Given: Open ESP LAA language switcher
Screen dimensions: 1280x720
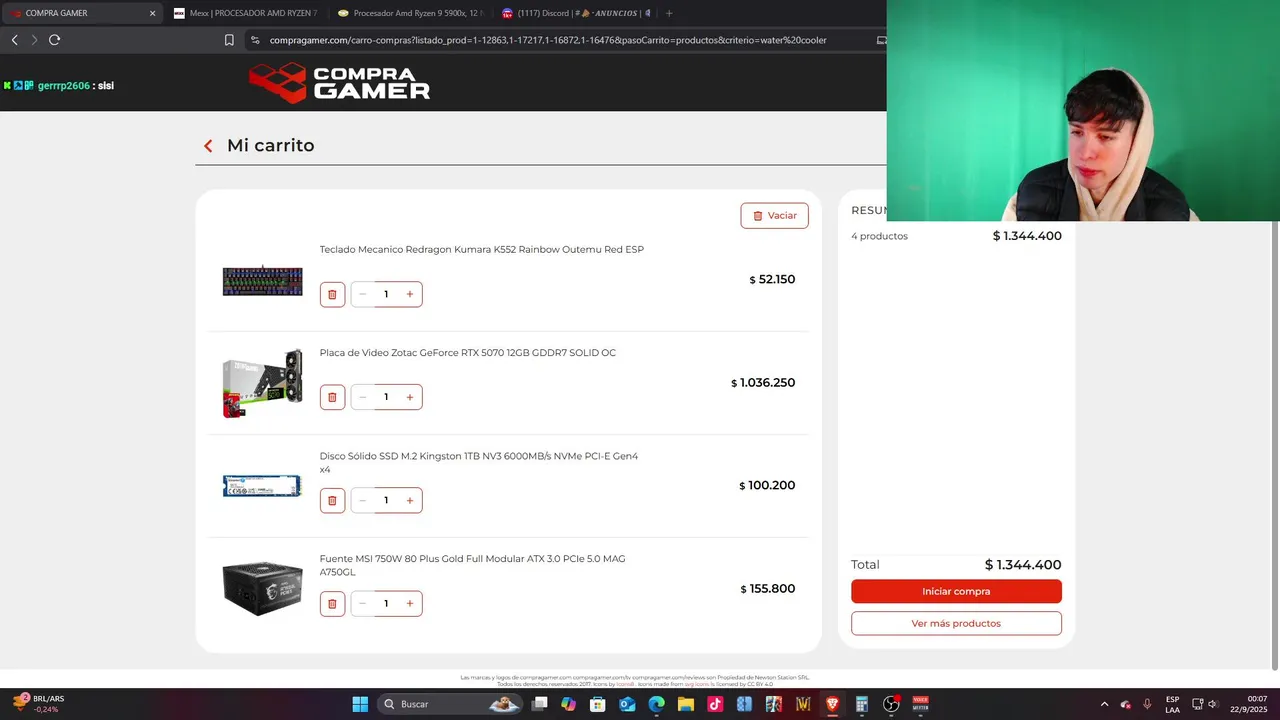Looking at the screenshot, I should (1172, 704).
